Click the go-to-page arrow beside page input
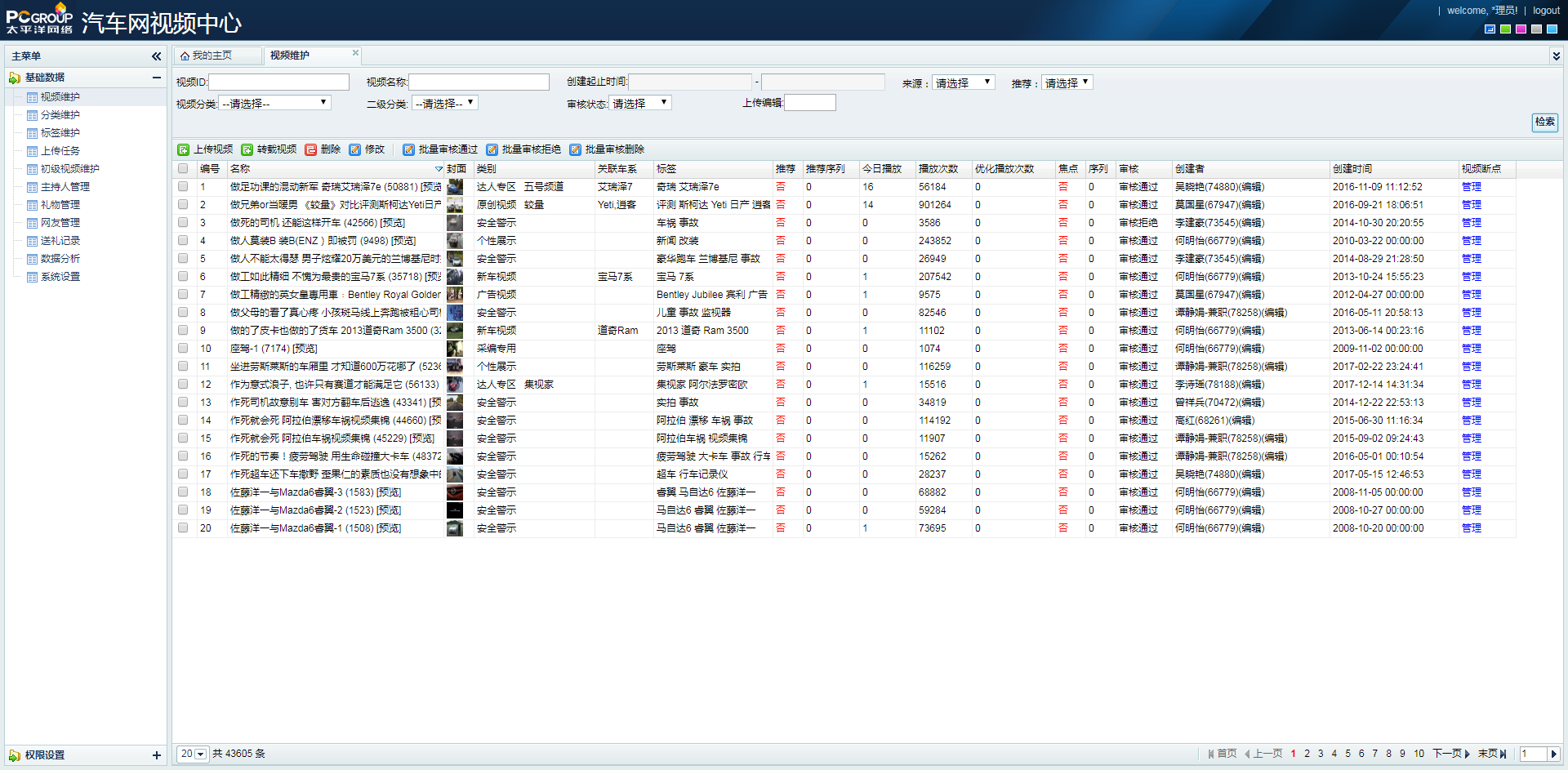The image size is (1568, 770). point(1553,754)
